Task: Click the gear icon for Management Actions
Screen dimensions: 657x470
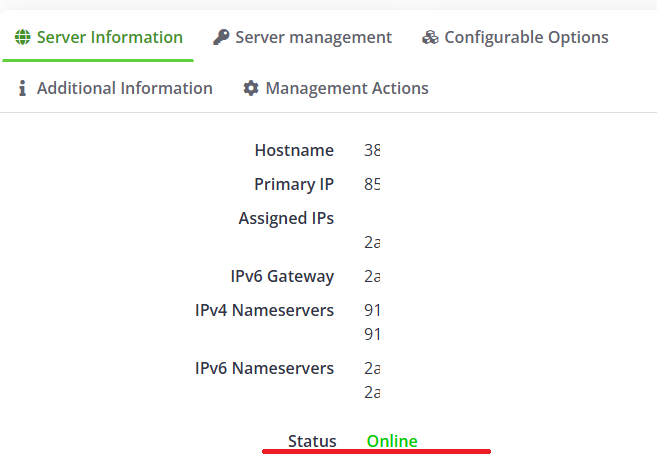Action: point(251,89)
